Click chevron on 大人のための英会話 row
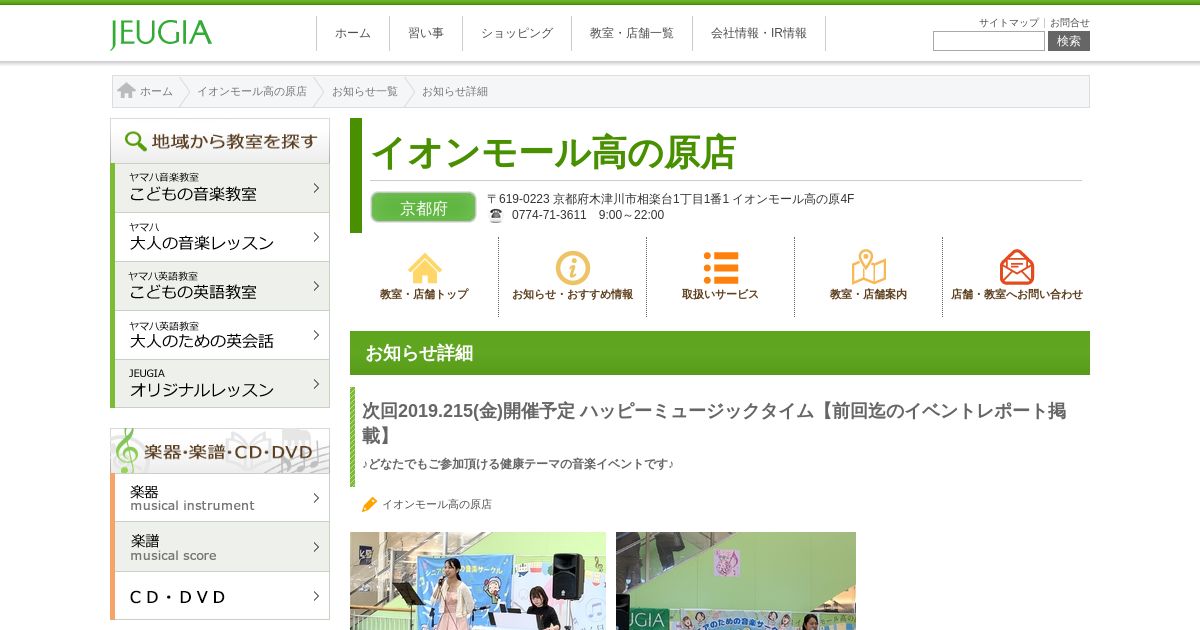Image resolution: width=1200 pixels, height=630 pixels. point(316,335)
